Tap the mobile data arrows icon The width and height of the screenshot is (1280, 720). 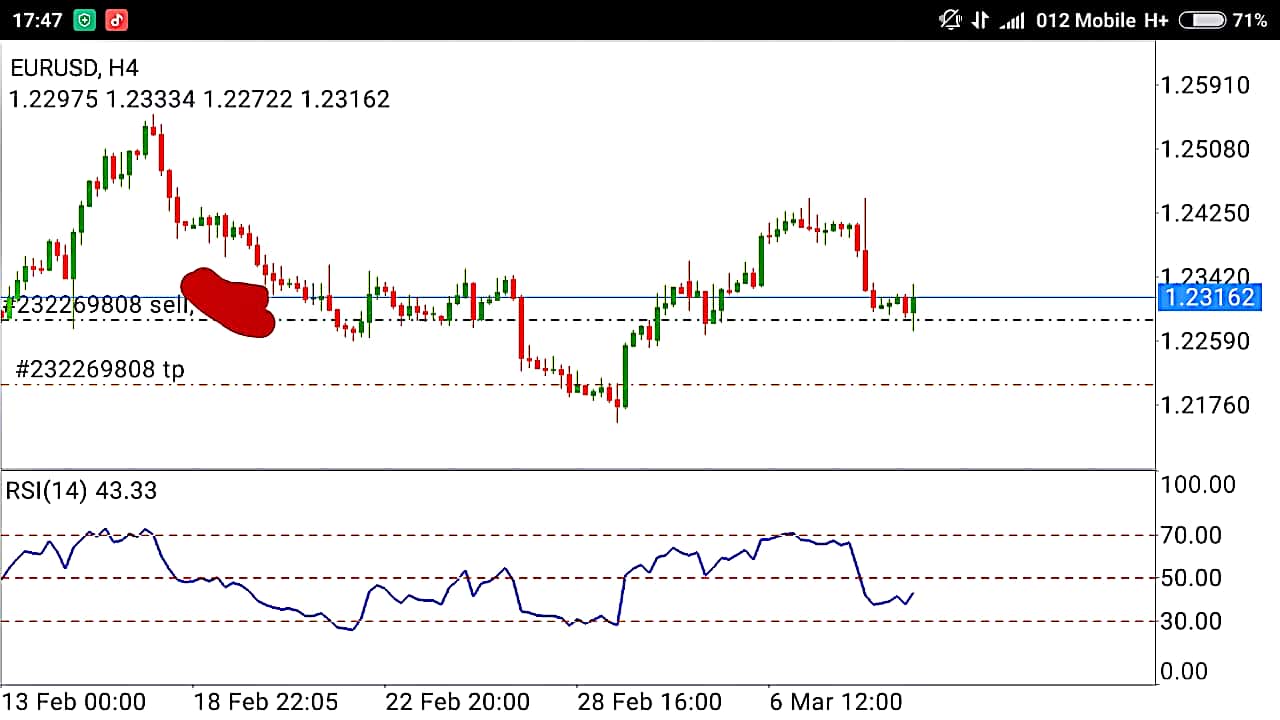(x=980, y=20)
